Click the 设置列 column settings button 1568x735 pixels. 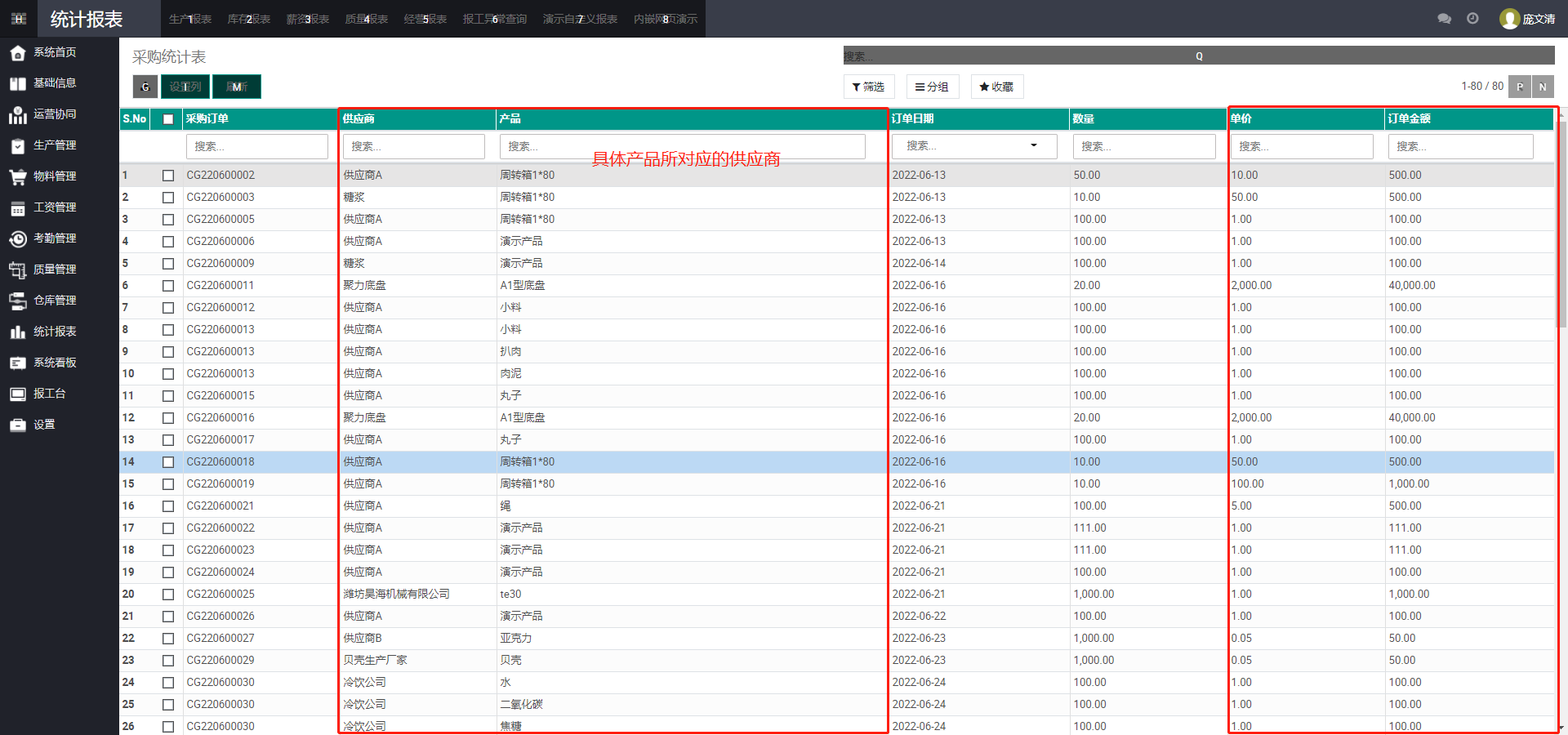coord(185,87)
